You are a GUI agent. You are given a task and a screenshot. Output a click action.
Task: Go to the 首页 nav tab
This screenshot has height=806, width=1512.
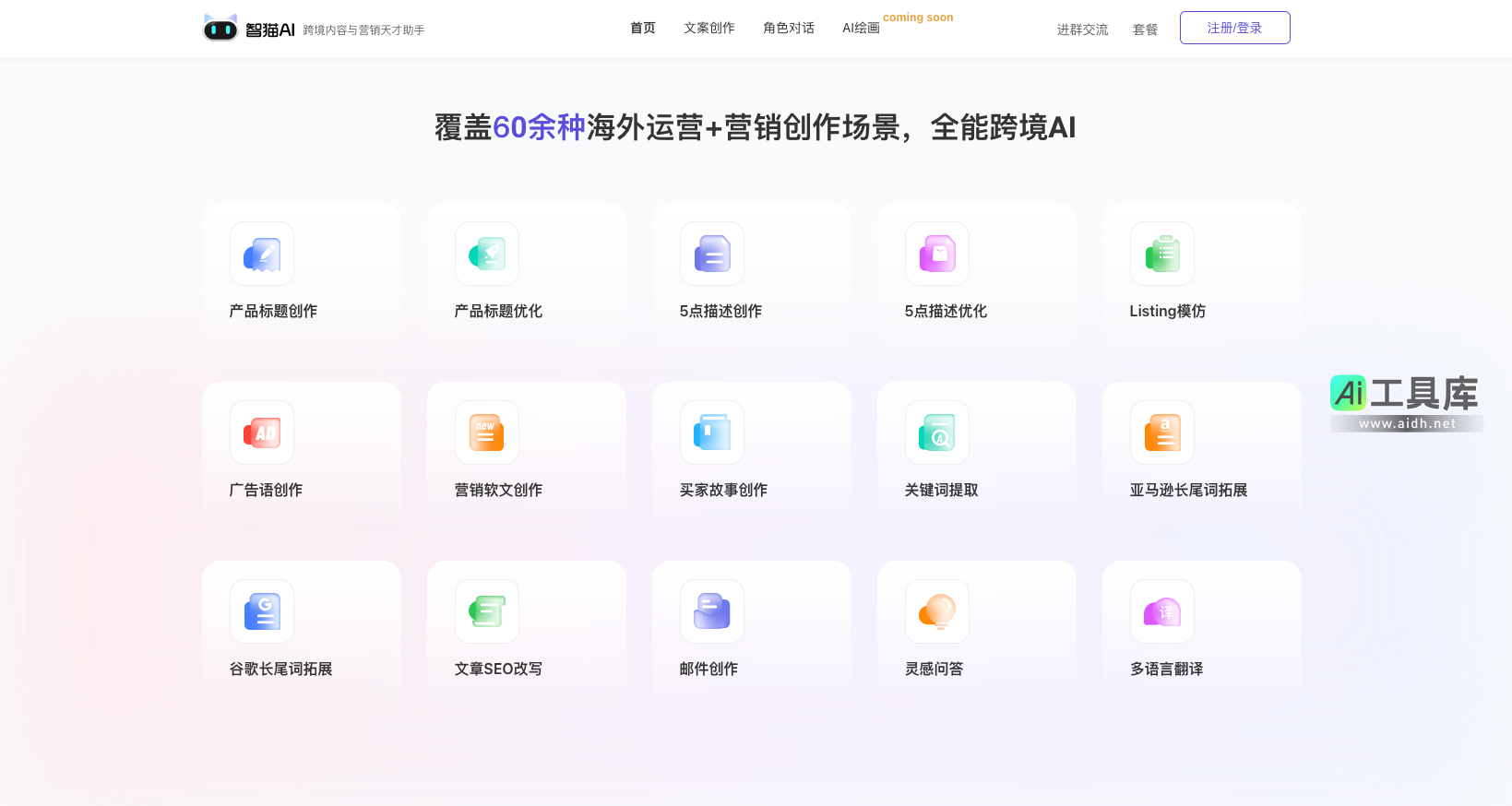[643, 29]
